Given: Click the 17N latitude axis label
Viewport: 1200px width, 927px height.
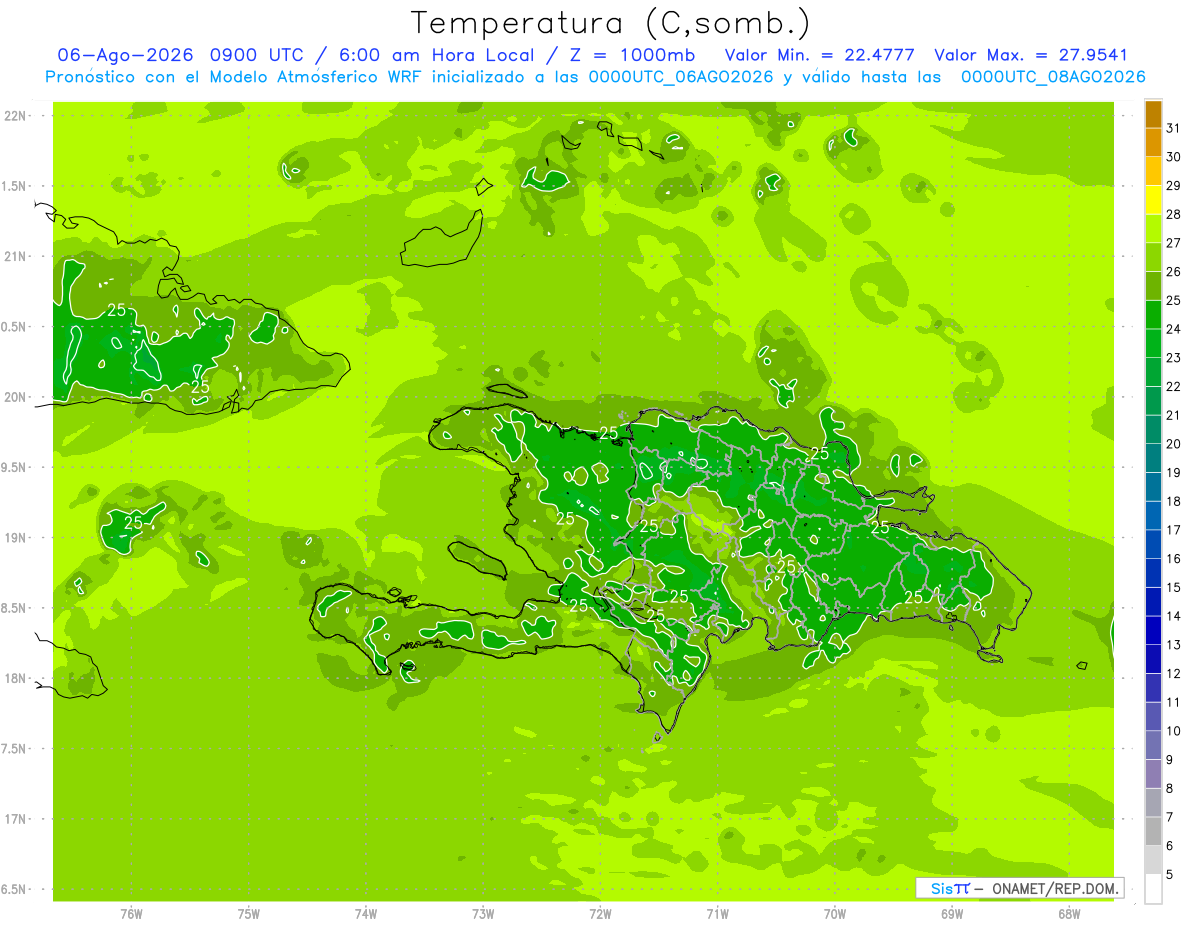Looking at the screenshot, I should click(x=17, y=819).
